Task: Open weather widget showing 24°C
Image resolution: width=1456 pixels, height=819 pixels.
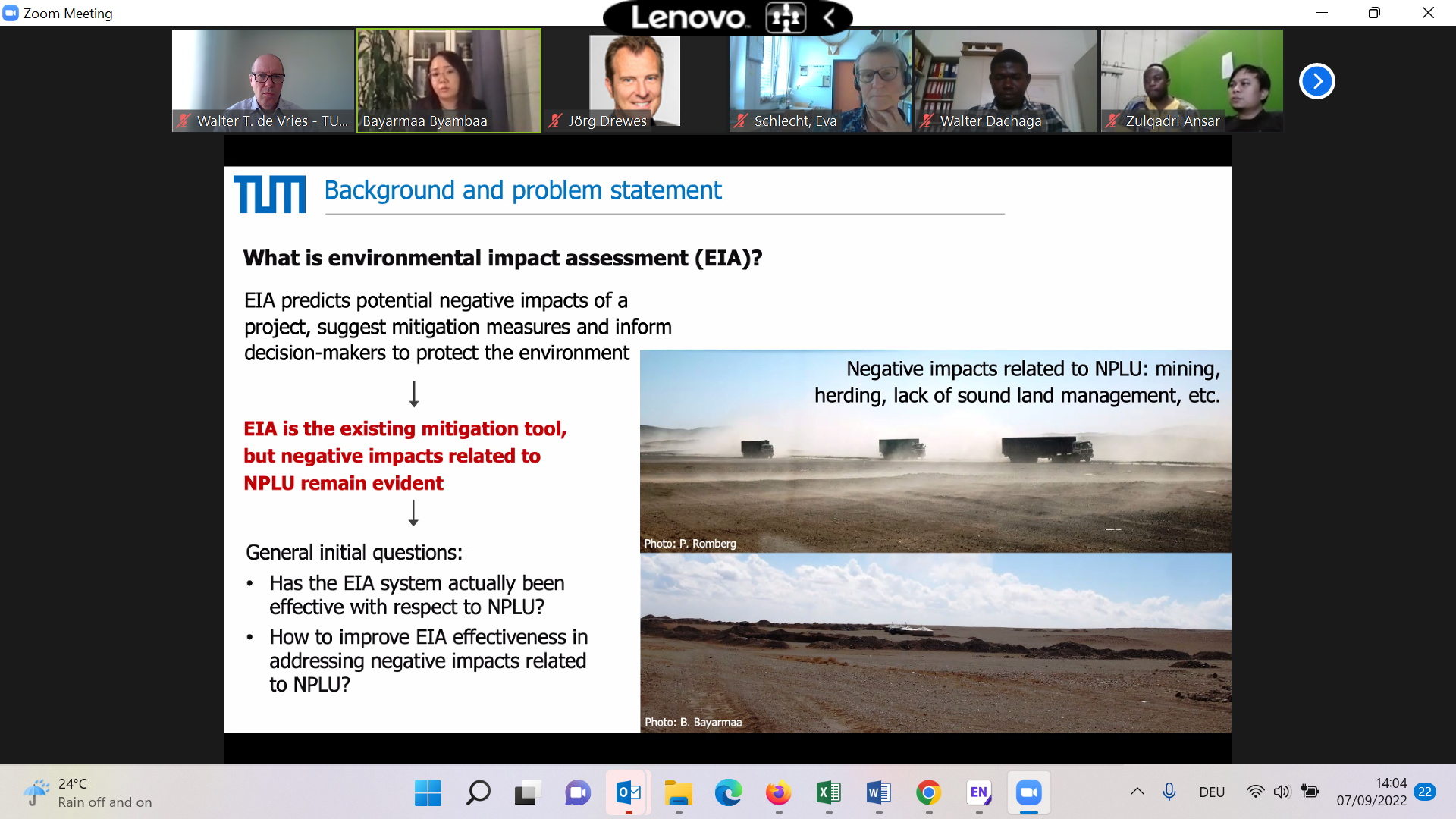Action: [x=87, y=792]
